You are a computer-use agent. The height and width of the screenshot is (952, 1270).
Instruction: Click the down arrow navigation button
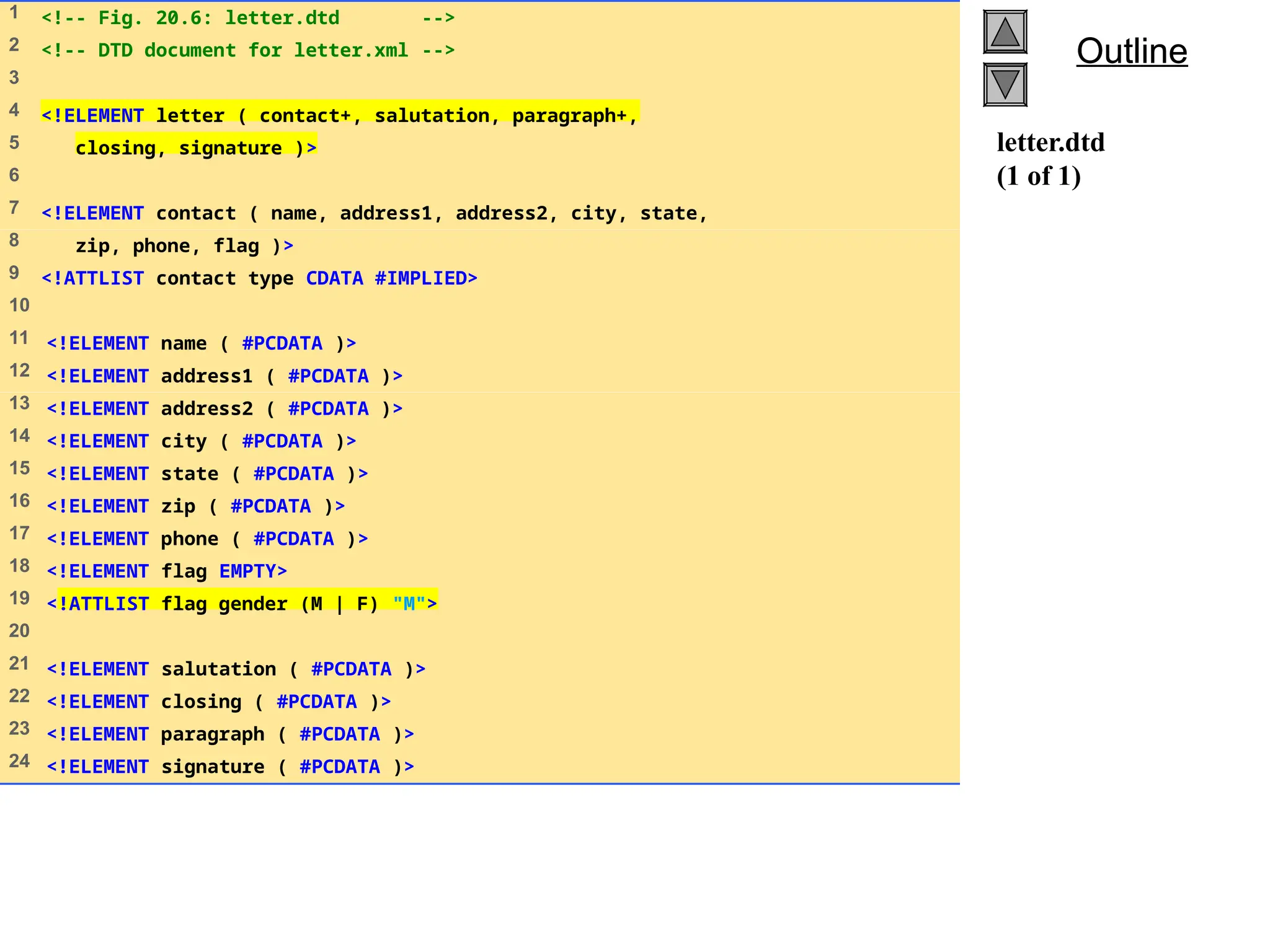tap(1005, 85)
